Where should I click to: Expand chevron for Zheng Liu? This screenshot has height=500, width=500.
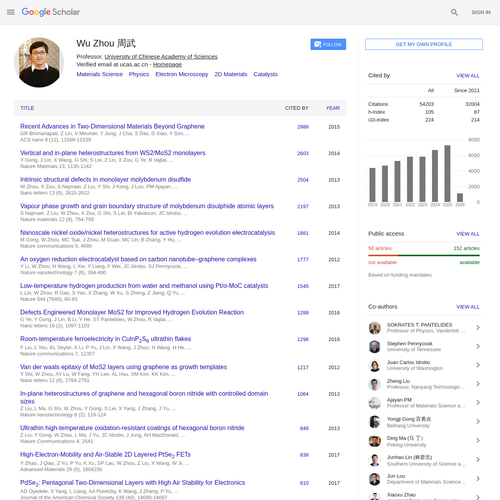click(x=478, y=384)
